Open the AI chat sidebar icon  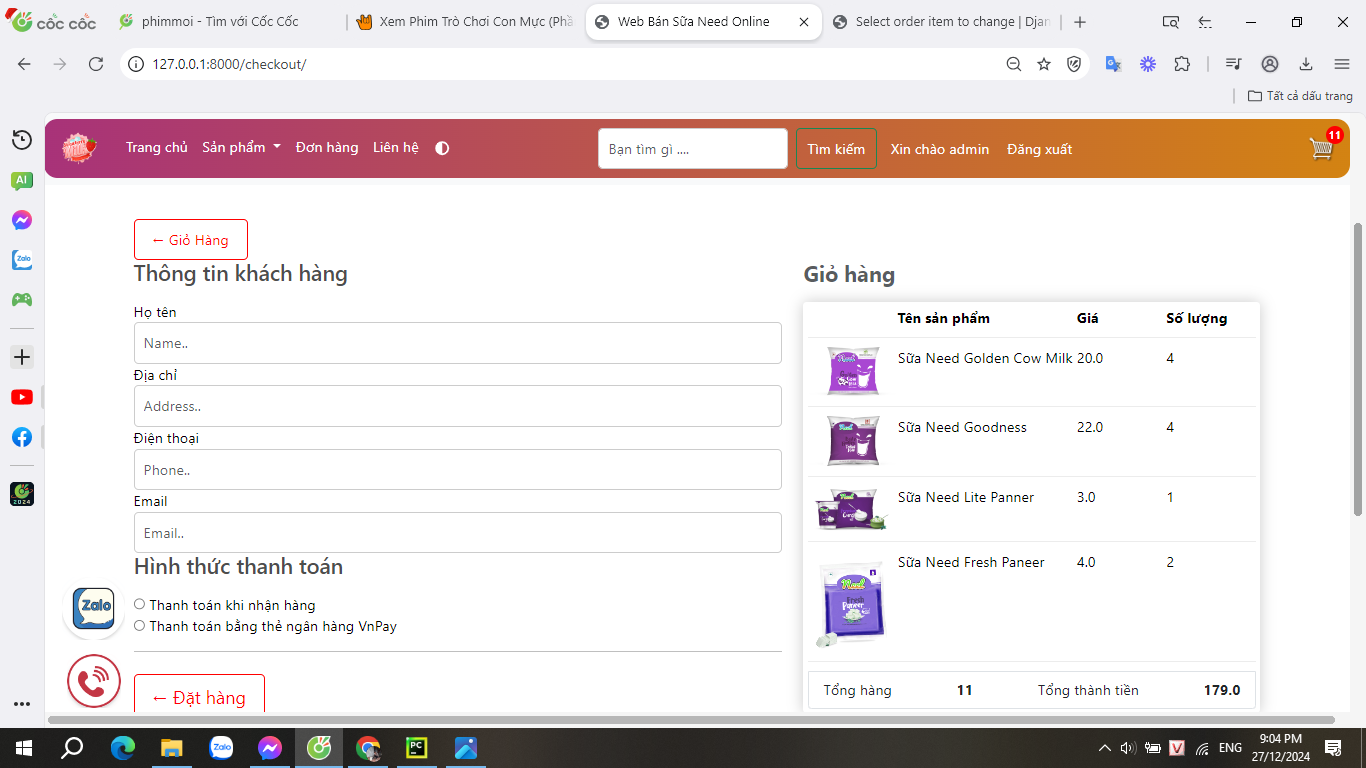[x=22, y=181]
